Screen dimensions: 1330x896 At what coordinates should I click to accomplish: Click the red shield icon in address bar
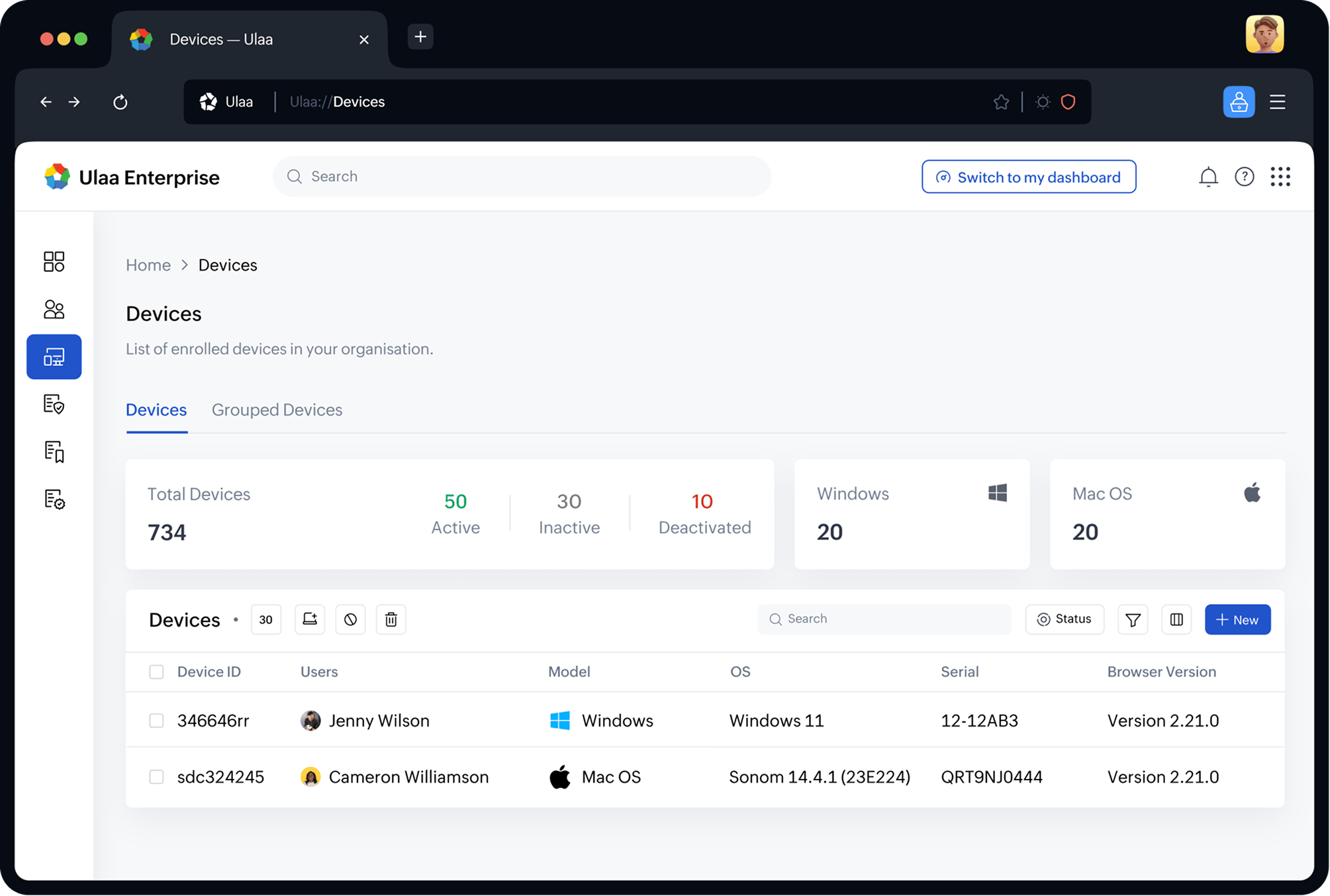click(x=1068, y=102)
